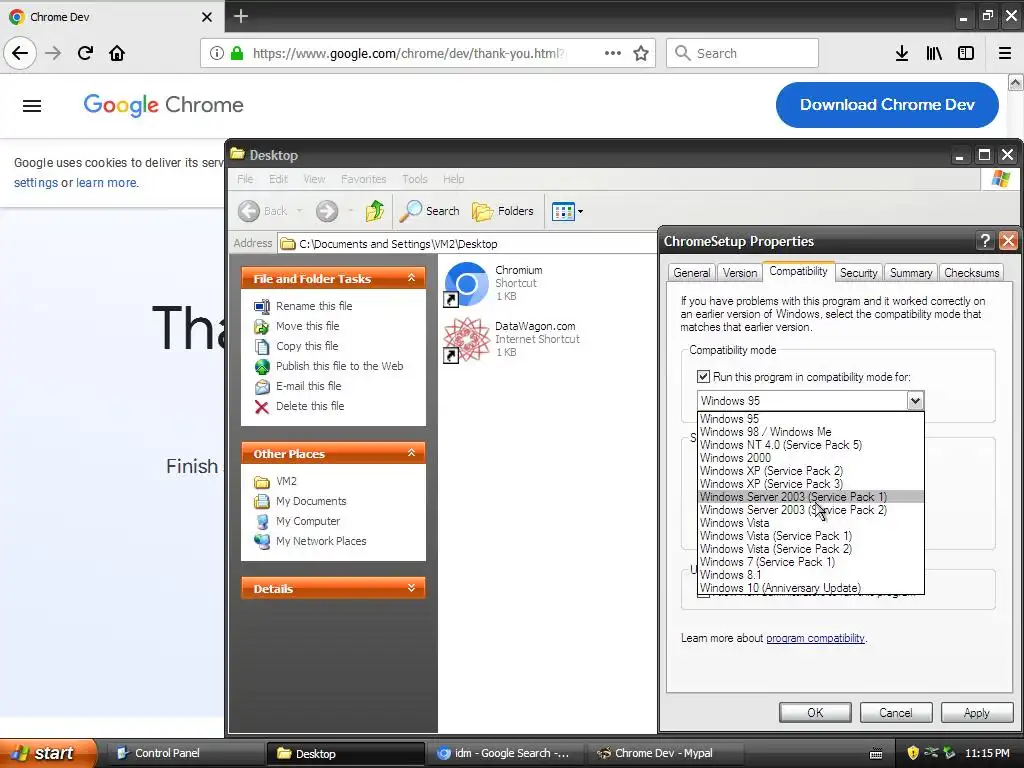Click E-mail this file task
The width and height of the screenshot is (1024, 768).
pyautogui.click(x=308, y=386)
